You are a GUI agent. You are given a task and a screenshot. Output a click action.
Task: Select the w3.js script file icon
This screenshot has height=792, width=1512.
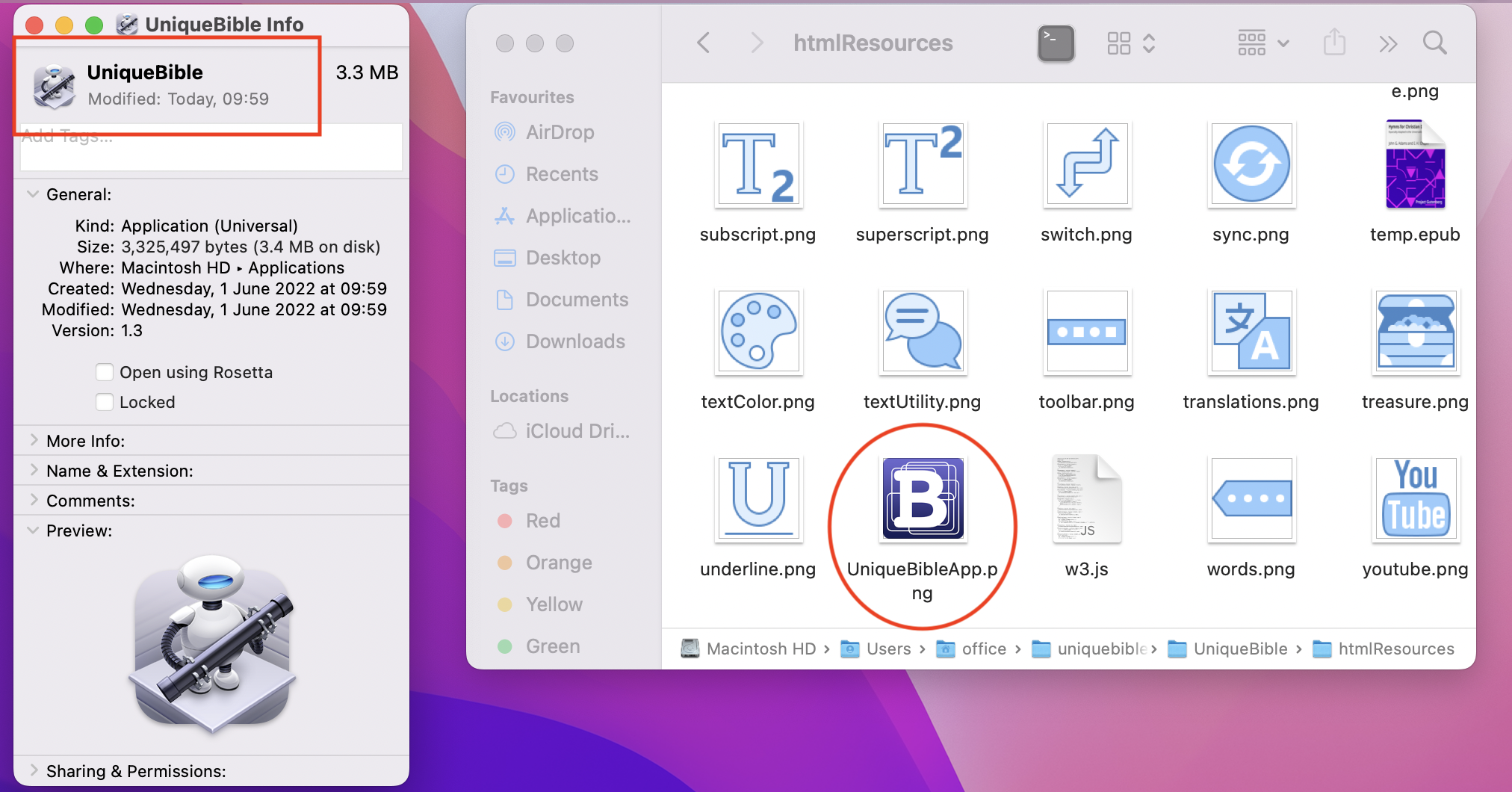coord(1087,499)
